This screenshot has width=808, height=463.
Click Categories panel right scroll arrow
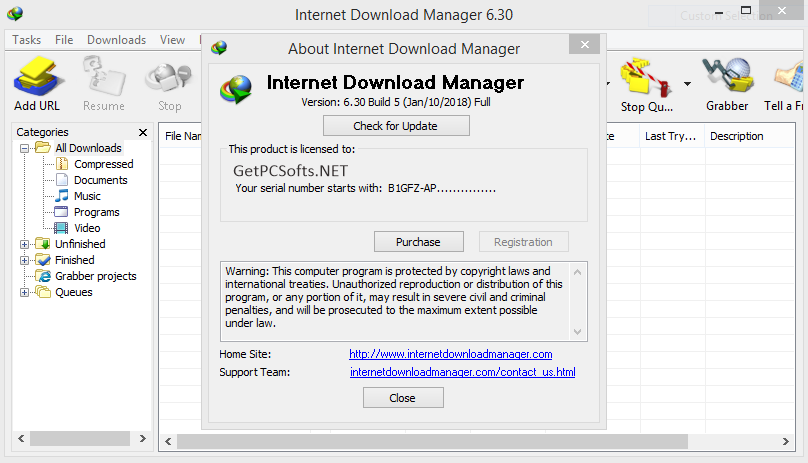(x=143, y=438)
